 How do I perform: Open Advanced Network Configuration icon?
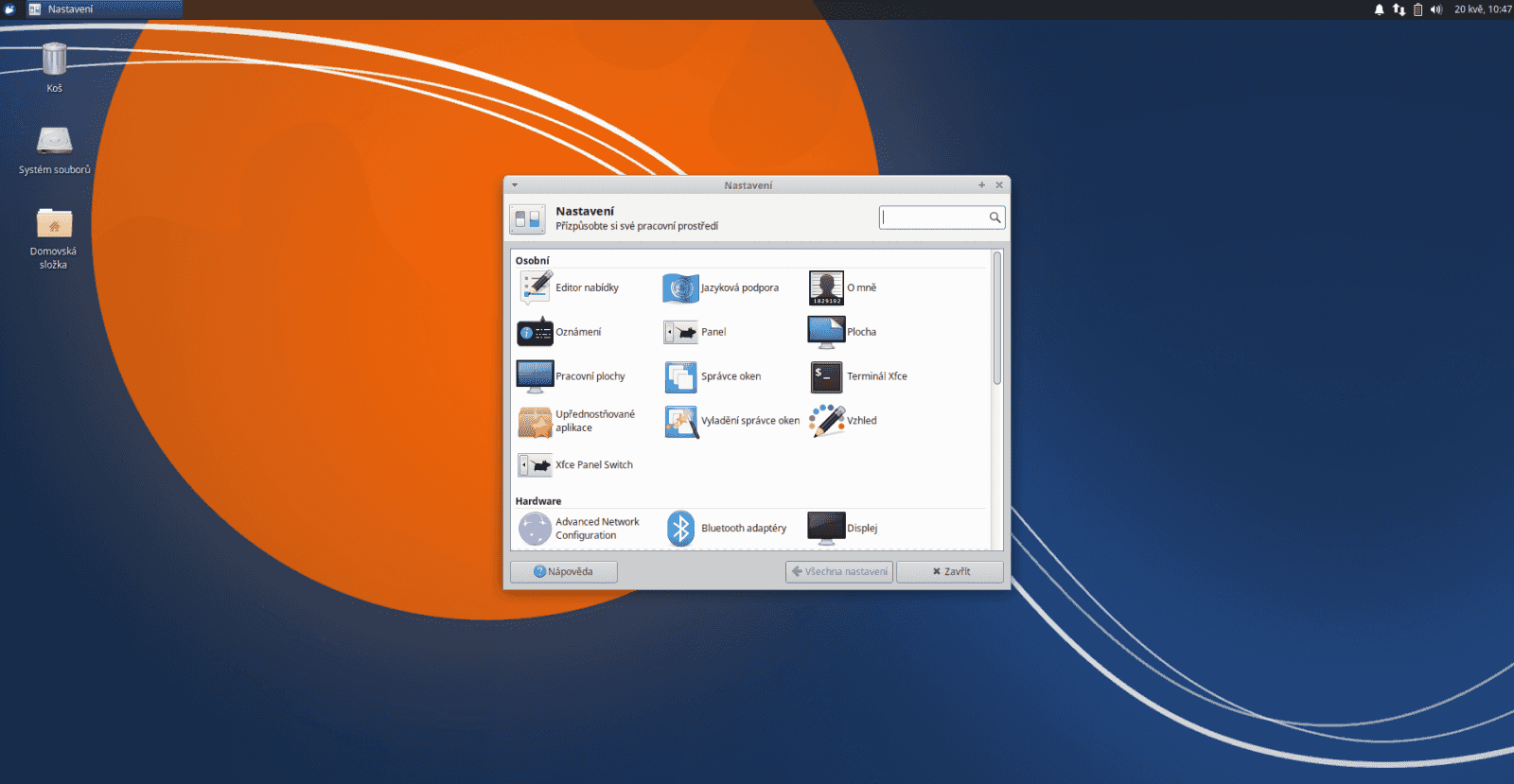[536, 529]
